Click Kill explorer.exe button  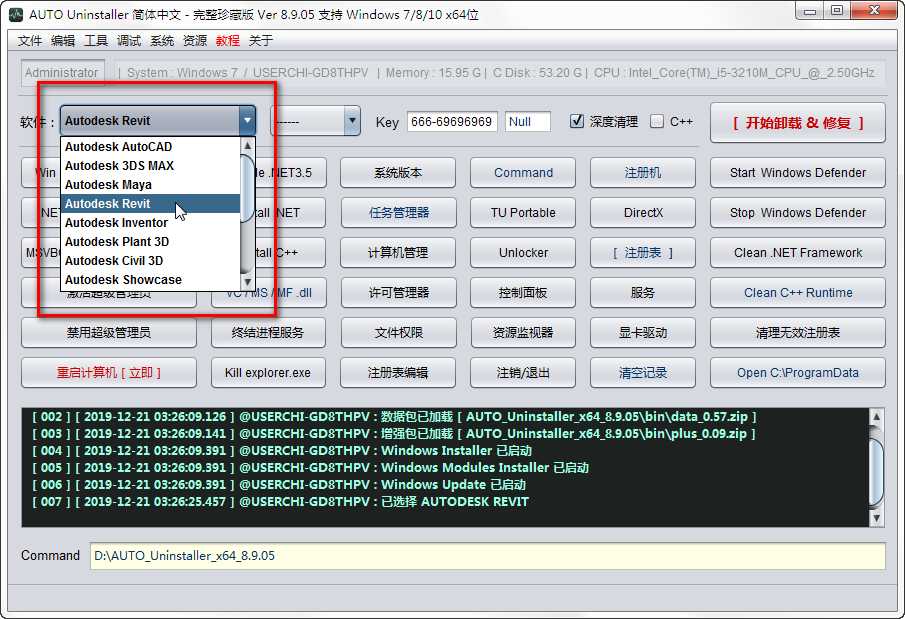click(x=268, y=372)
